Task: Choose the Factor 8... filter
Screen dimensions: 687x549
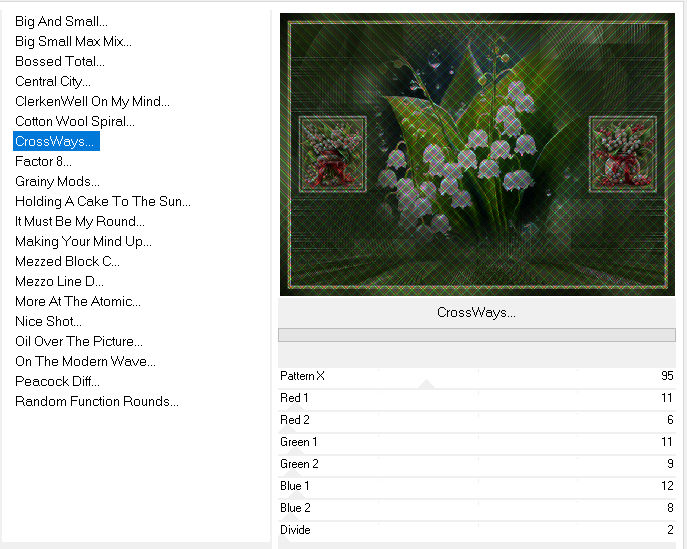Action: click(x=43, y=162)
